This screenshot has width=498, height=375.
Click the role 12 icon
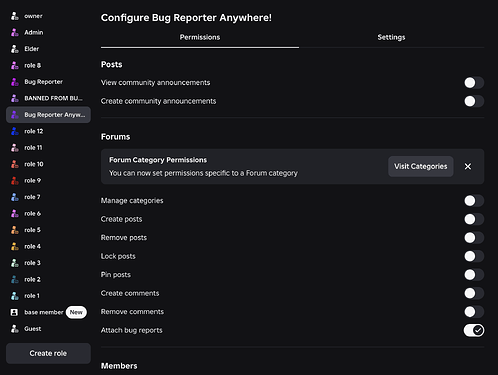[x=15, y=131]
